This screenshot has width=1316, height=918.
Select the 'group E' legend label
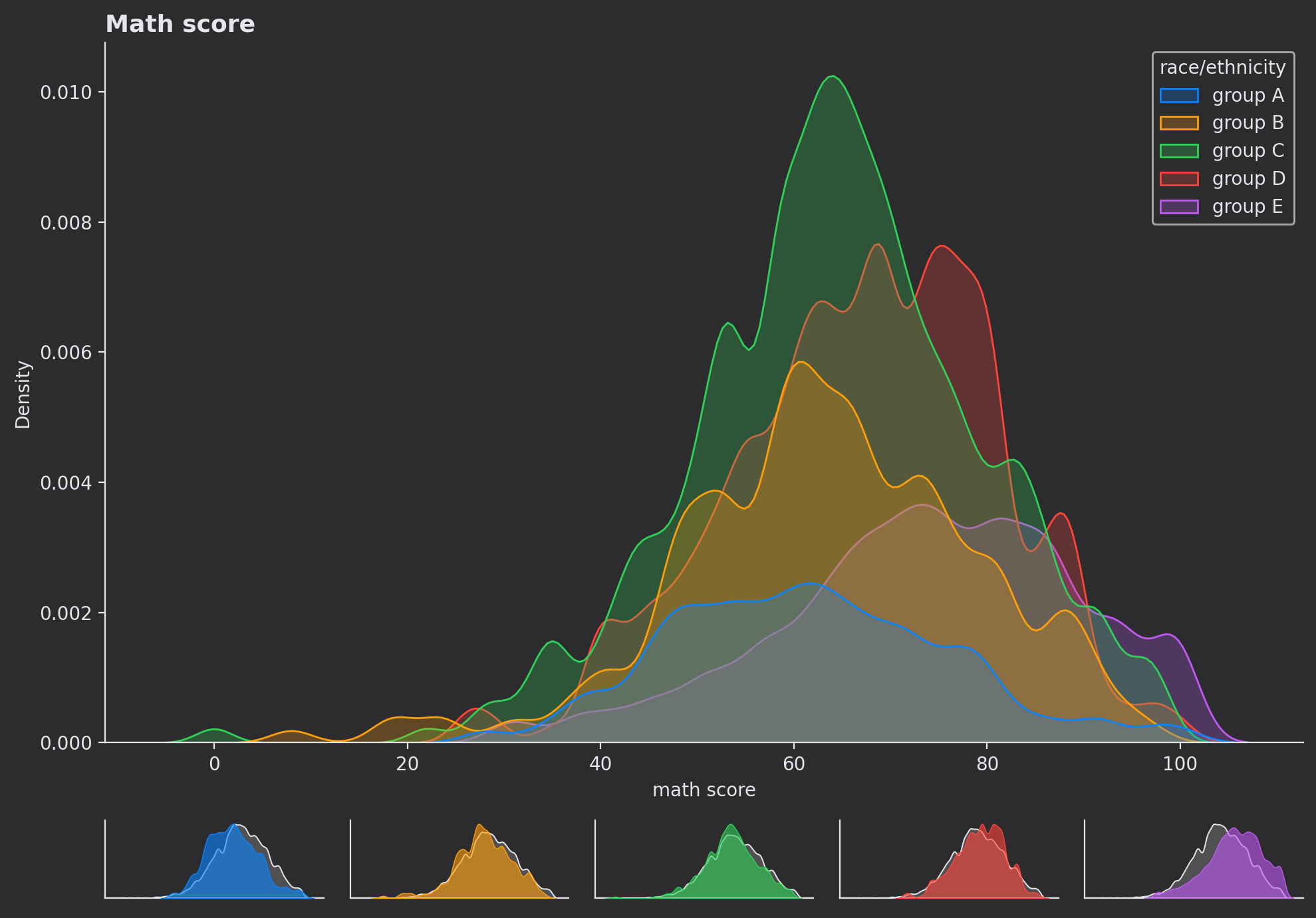tap(1248, 207)
